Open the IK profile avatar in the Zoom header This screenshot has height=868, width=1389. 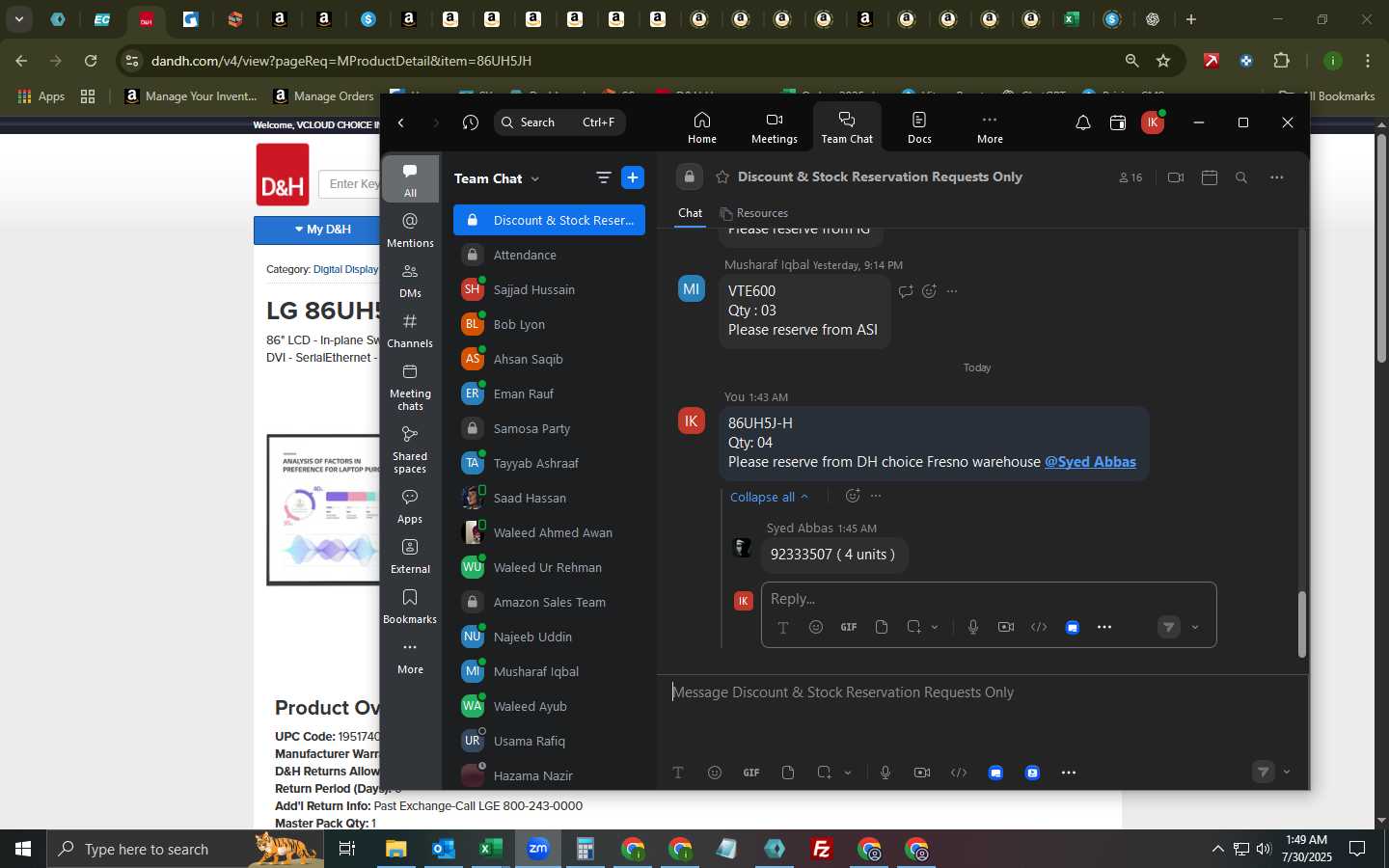tap(1152, 122)
